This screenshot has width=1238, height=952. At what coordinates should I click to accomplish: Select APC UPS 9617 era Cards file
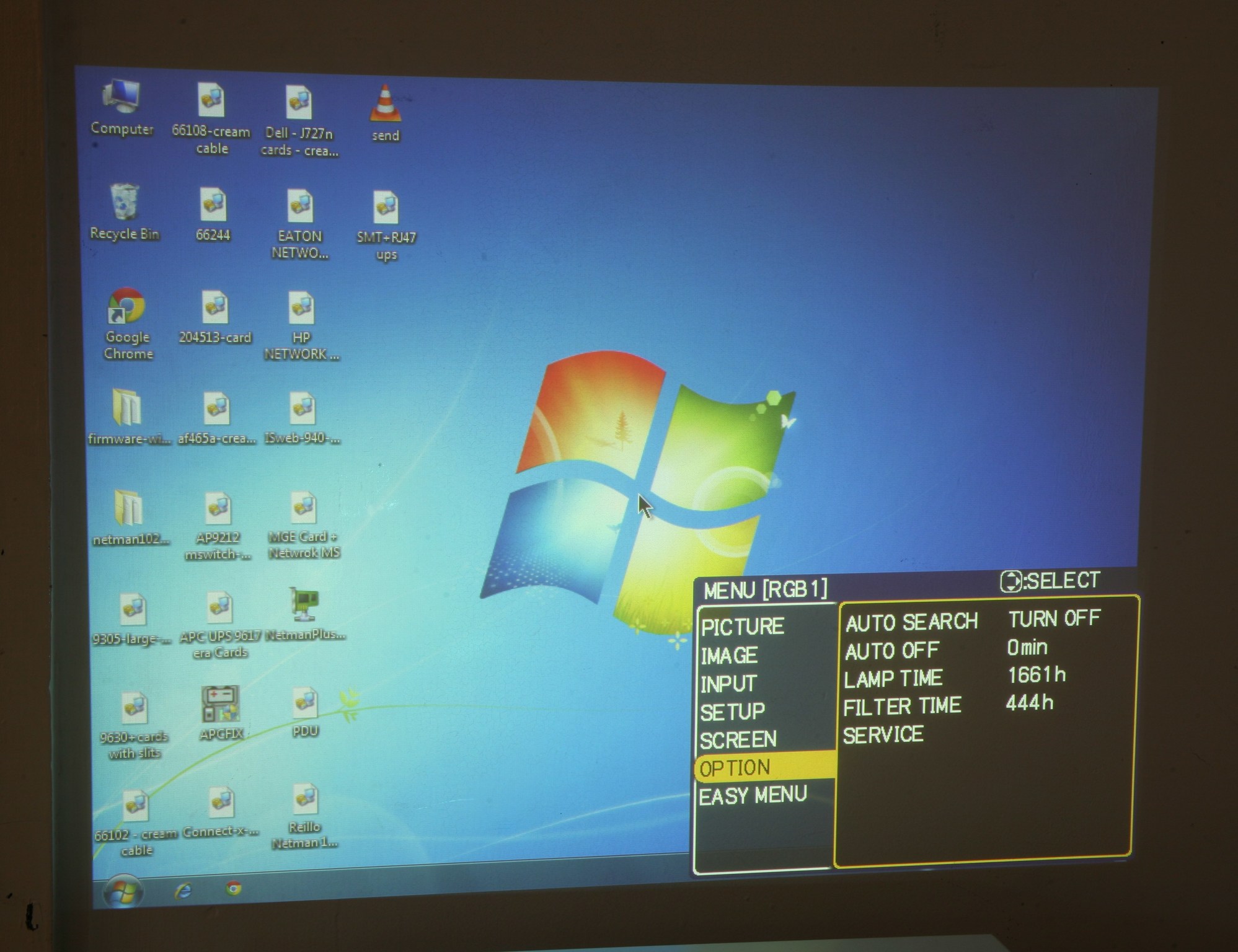pos(220,625)
